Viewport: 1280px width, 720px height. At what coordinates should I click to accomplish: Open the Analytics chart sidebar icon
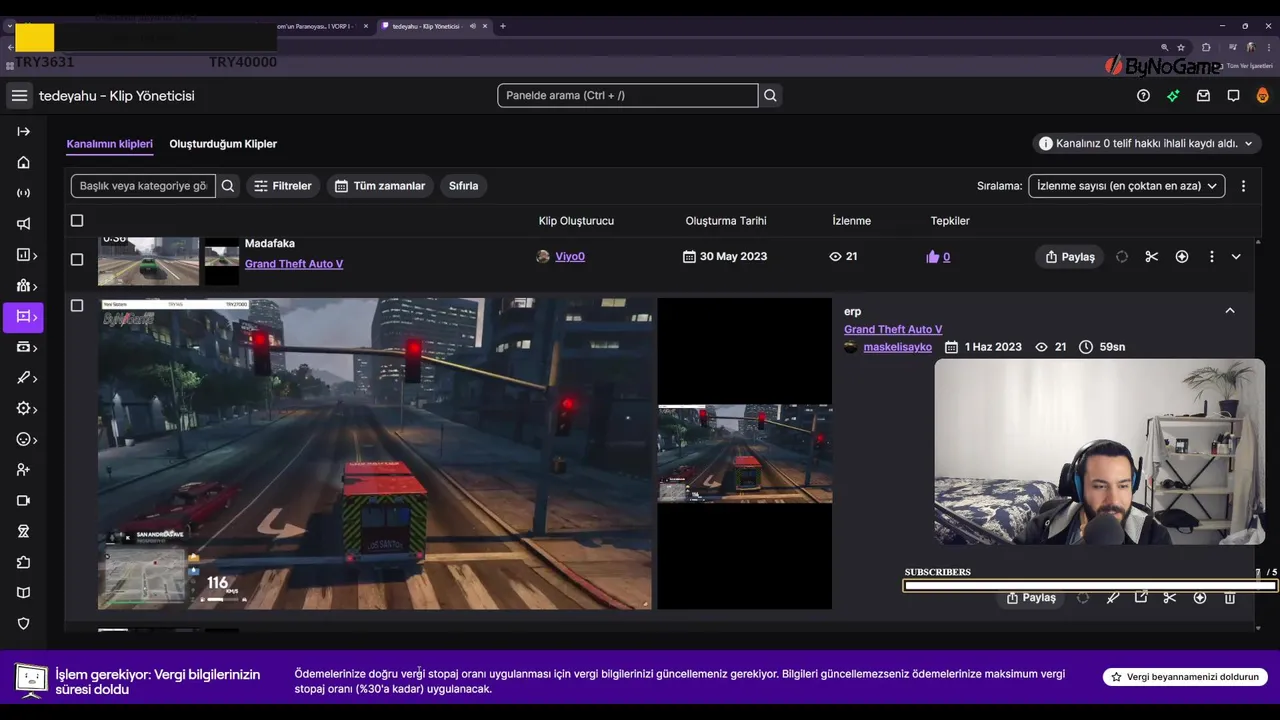(24, 255)
